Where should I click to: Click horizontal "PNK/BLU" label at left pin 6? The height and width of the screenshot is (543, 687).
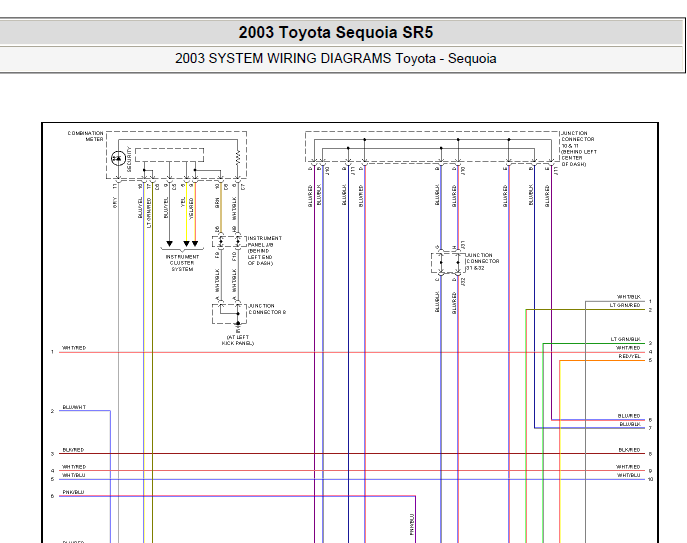73,492
